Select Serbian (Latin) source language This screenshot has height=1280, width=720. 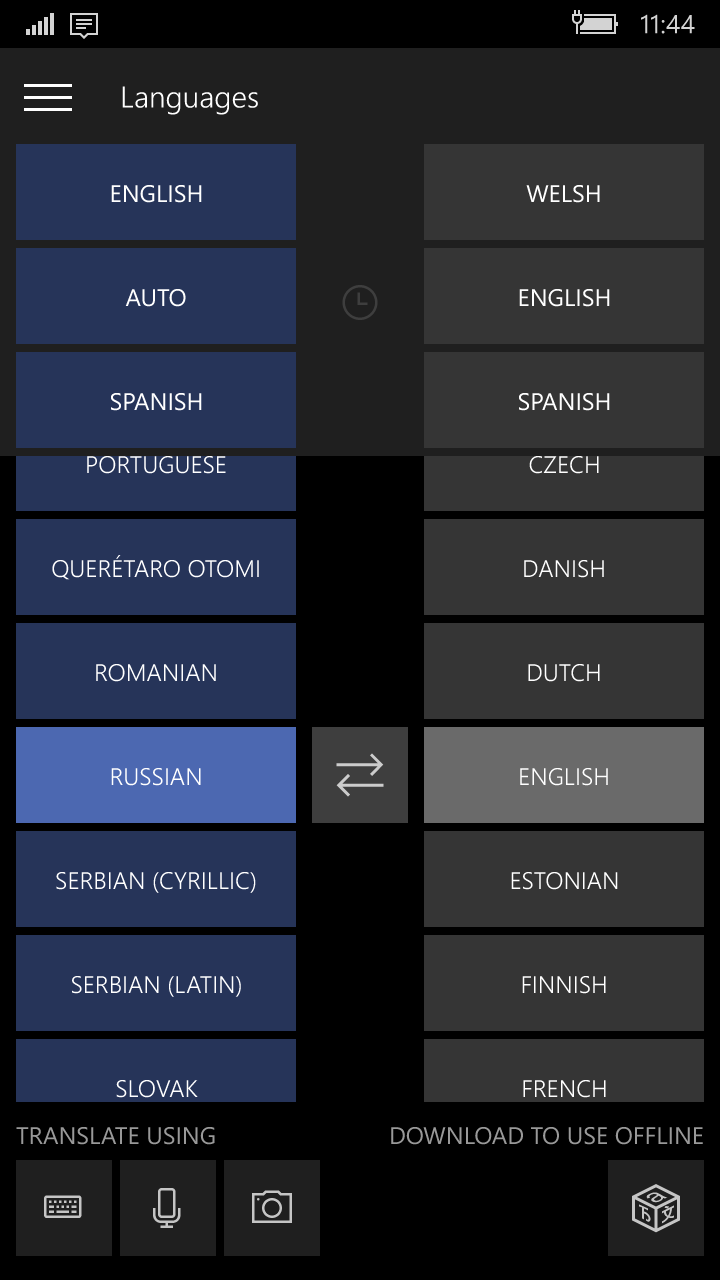coord(156,984)
